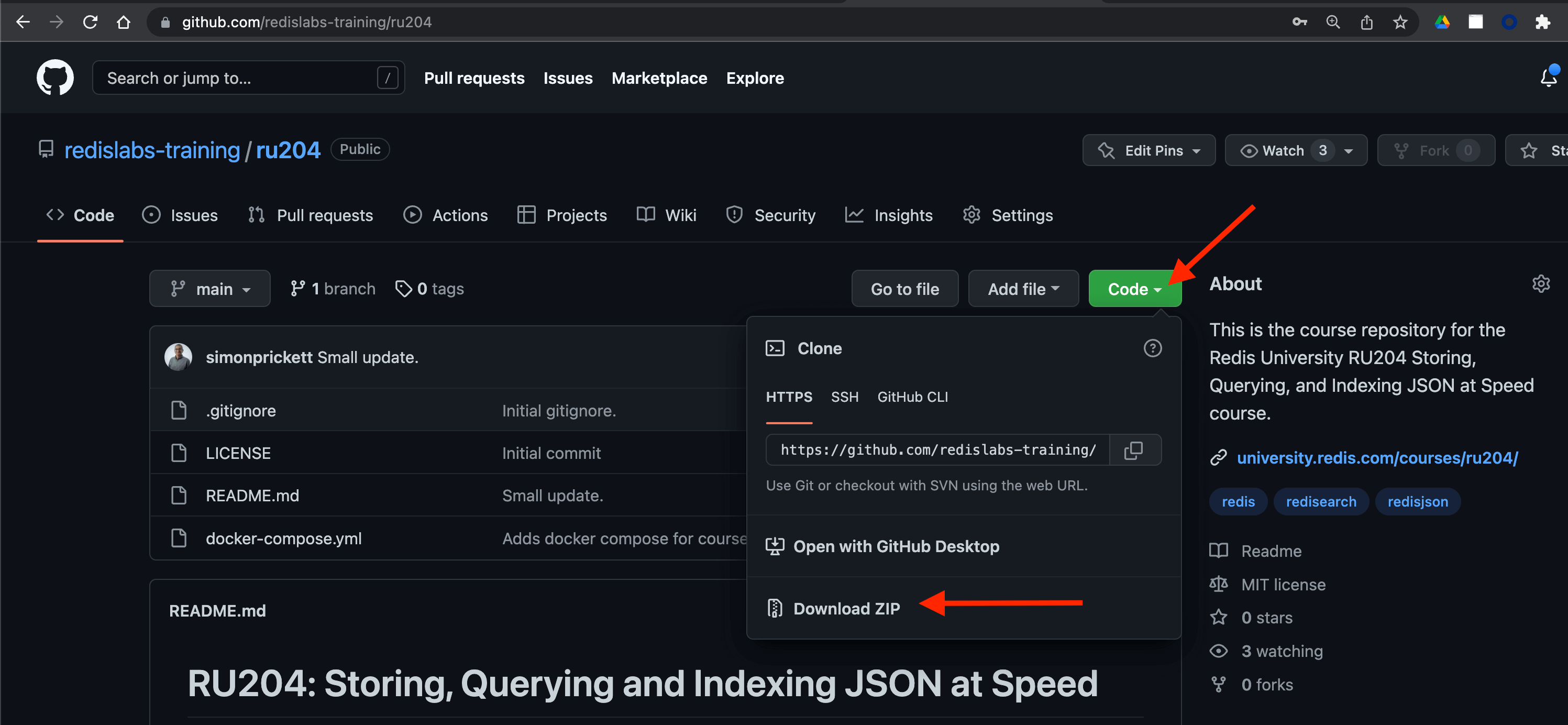
Task: Expand the Watch options dropdown
Action: tap(1348, 150)
